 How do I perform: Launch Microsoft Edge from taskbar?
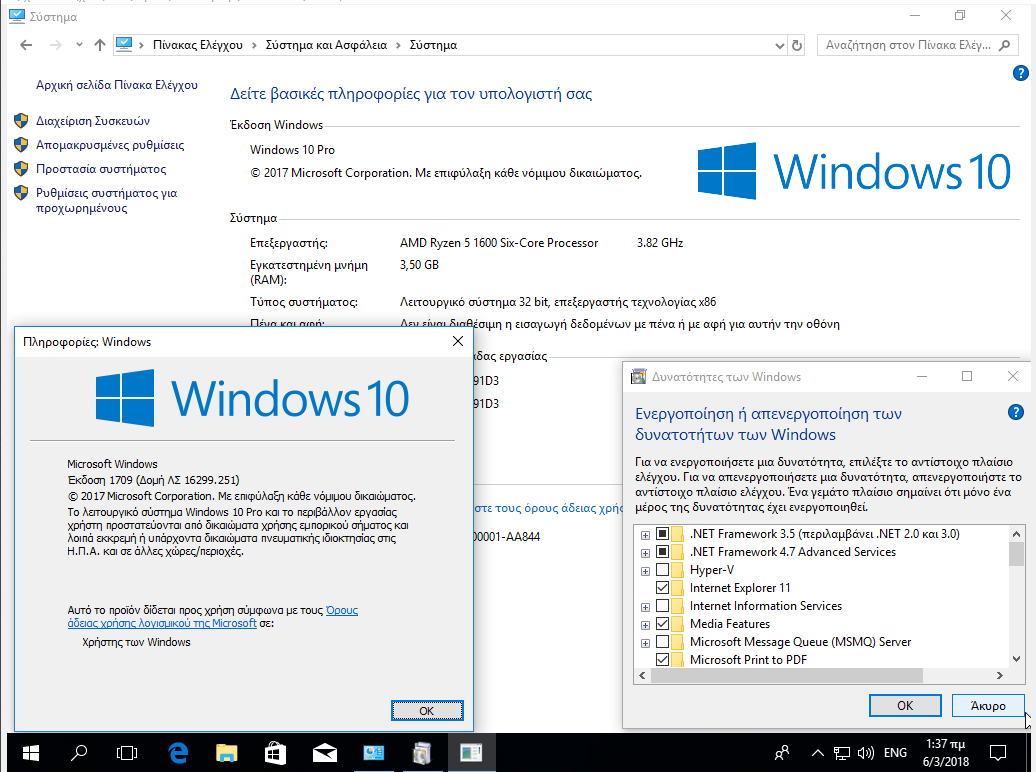pyautogui.click(x=178, y=753)
